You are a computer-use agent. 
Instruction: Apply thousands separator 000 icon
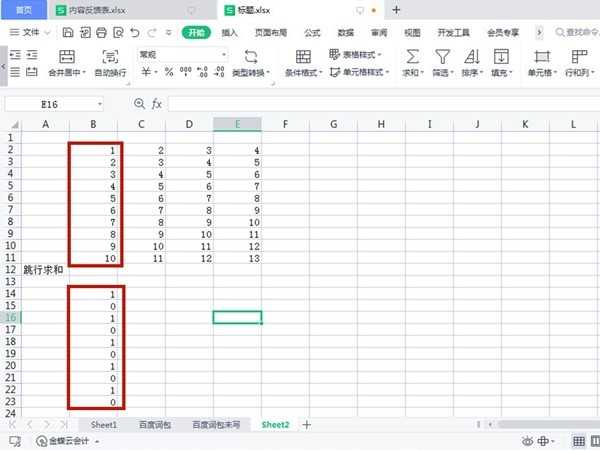(186, 72)
